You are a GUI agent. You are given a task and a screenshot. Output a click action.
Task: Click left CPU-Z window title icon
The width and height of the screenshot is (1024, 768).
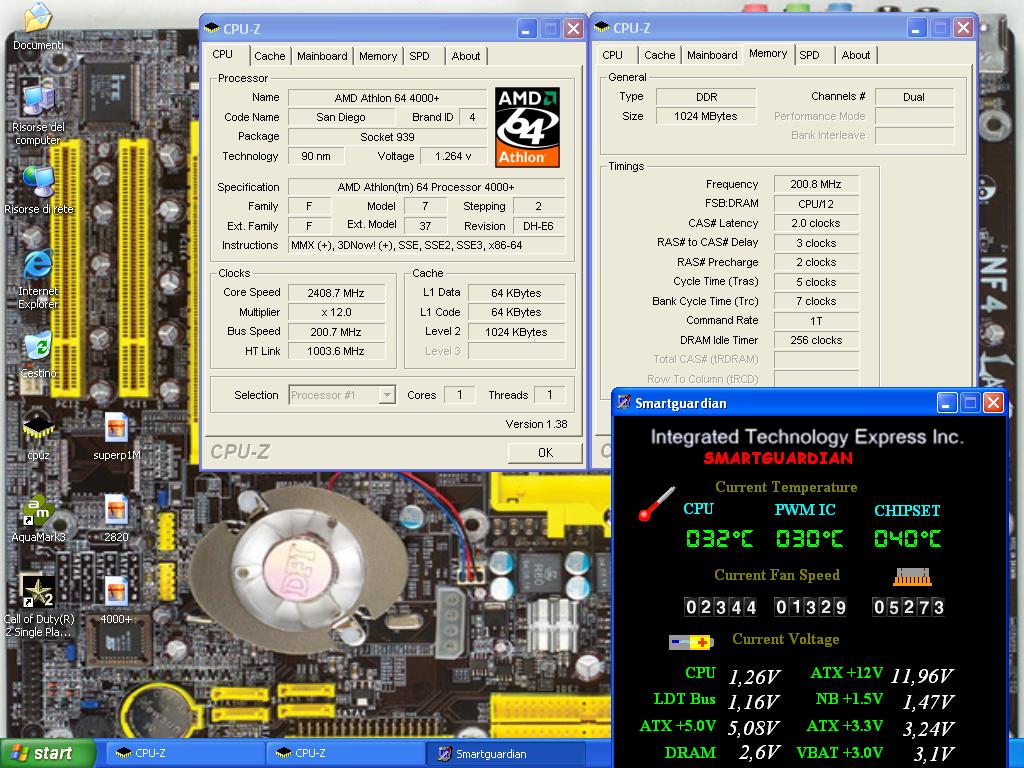pyautogui.click(x=212, y=28)
